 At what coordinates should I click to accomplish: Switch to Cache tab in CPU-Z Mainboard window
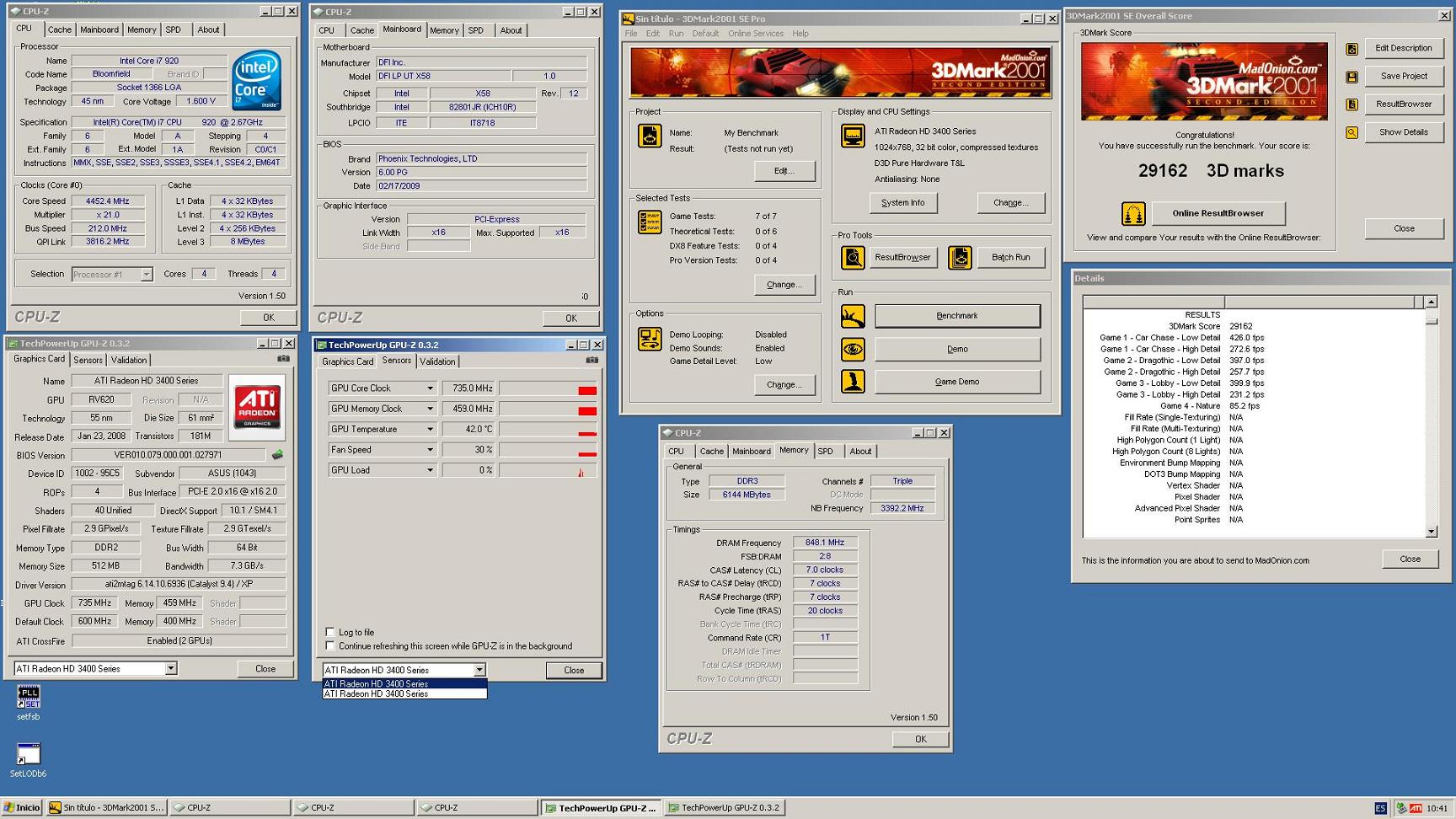(361, 30)
